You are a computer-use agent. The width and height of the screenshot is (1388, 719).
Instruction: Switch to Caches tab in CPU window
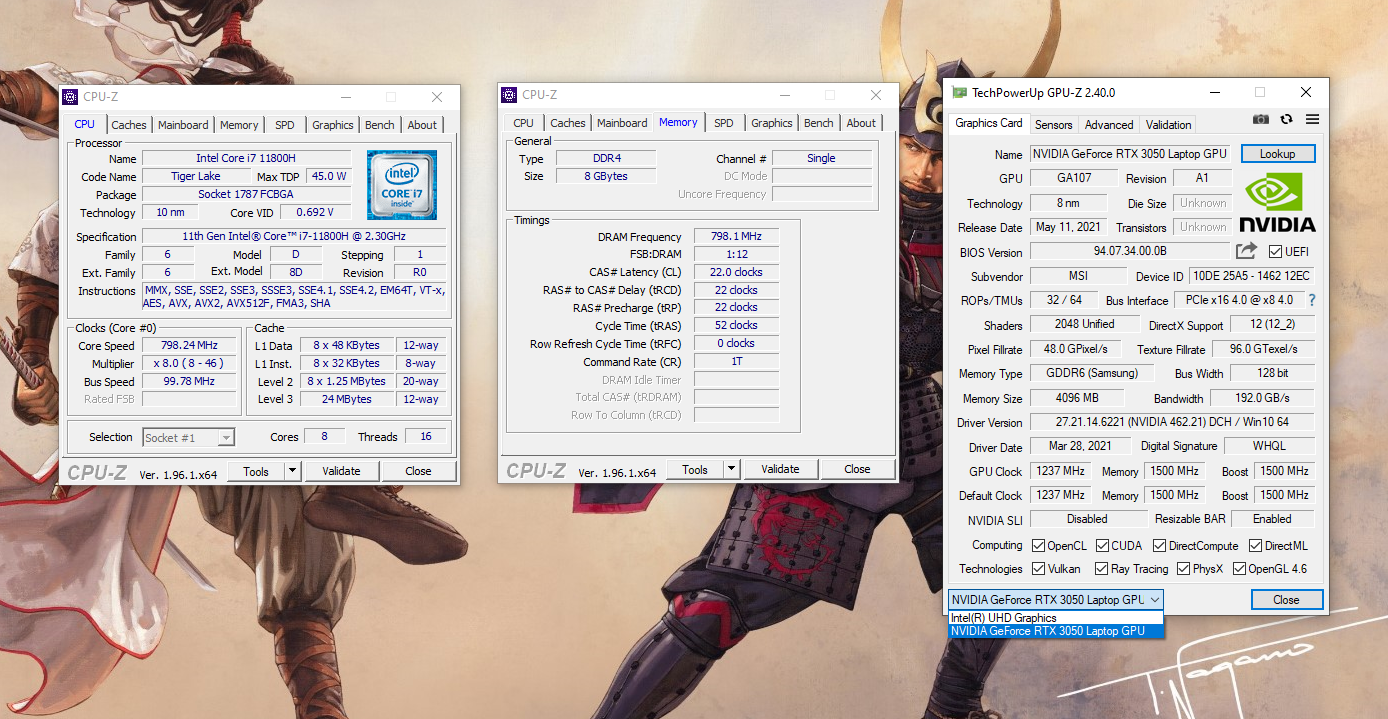[129, 125]
